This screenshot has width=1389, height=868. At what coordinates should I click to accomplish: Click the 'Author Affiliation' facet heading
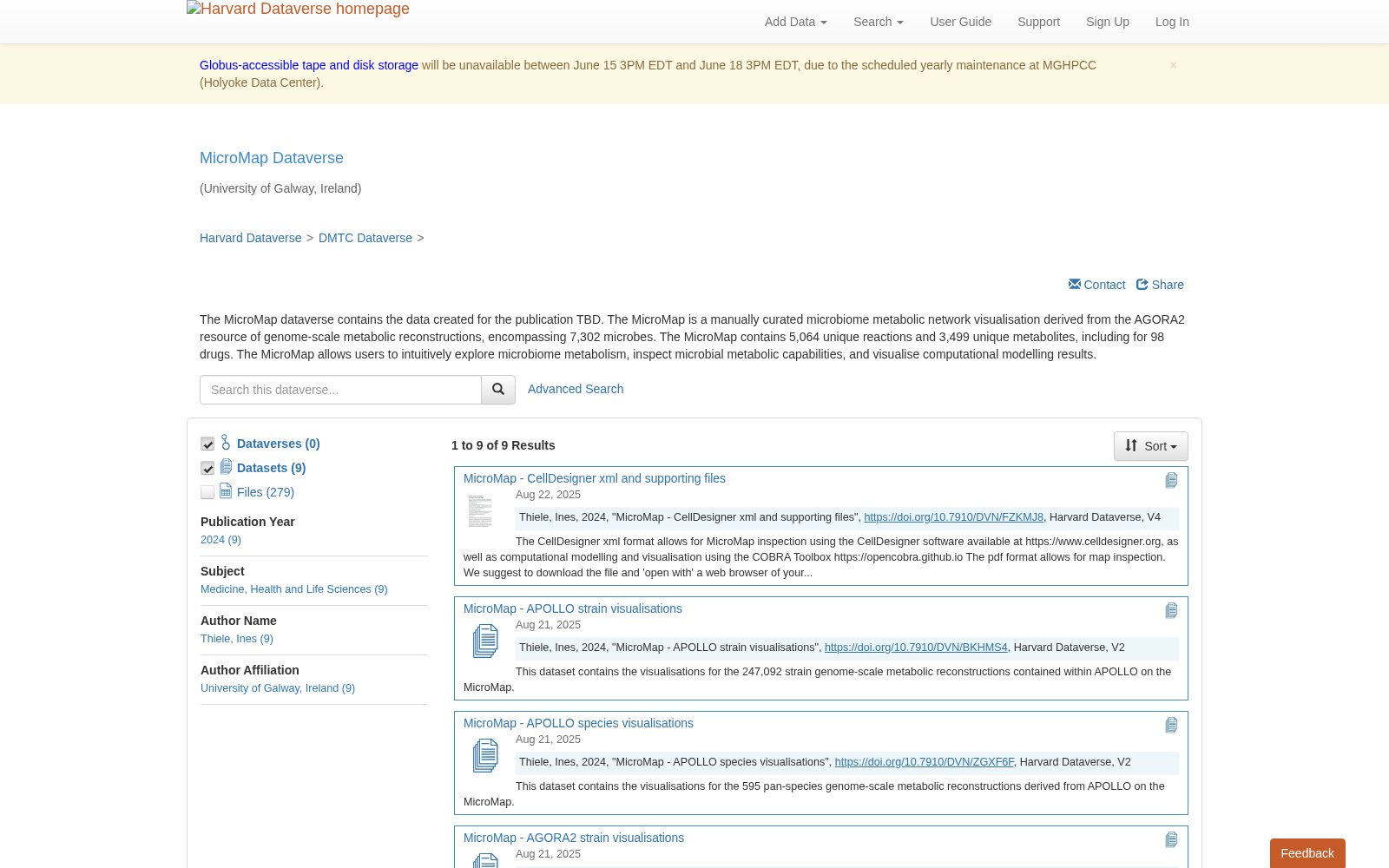[250, 670]
